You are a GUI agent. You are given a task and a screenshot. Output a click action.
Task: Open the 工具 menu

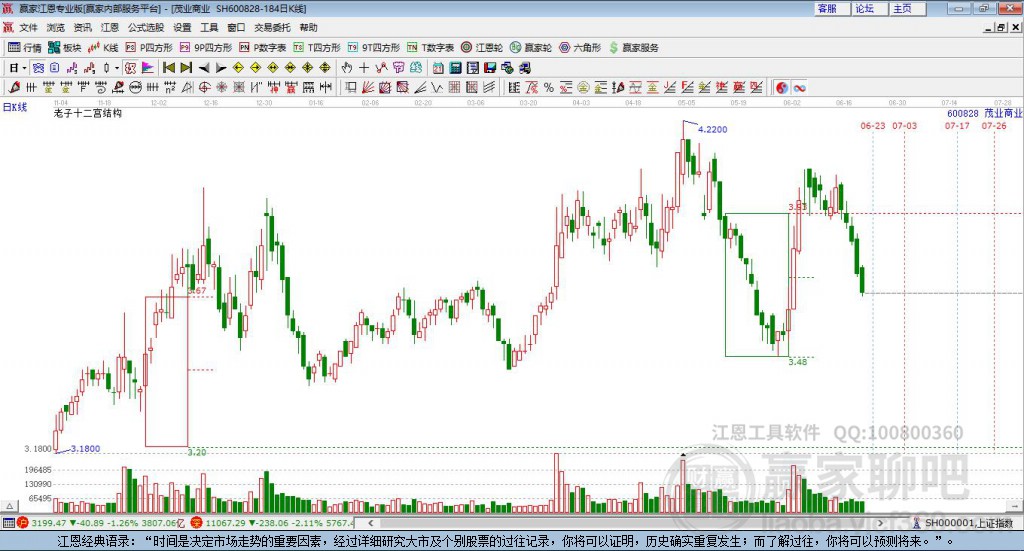click(x=209, y=27)
